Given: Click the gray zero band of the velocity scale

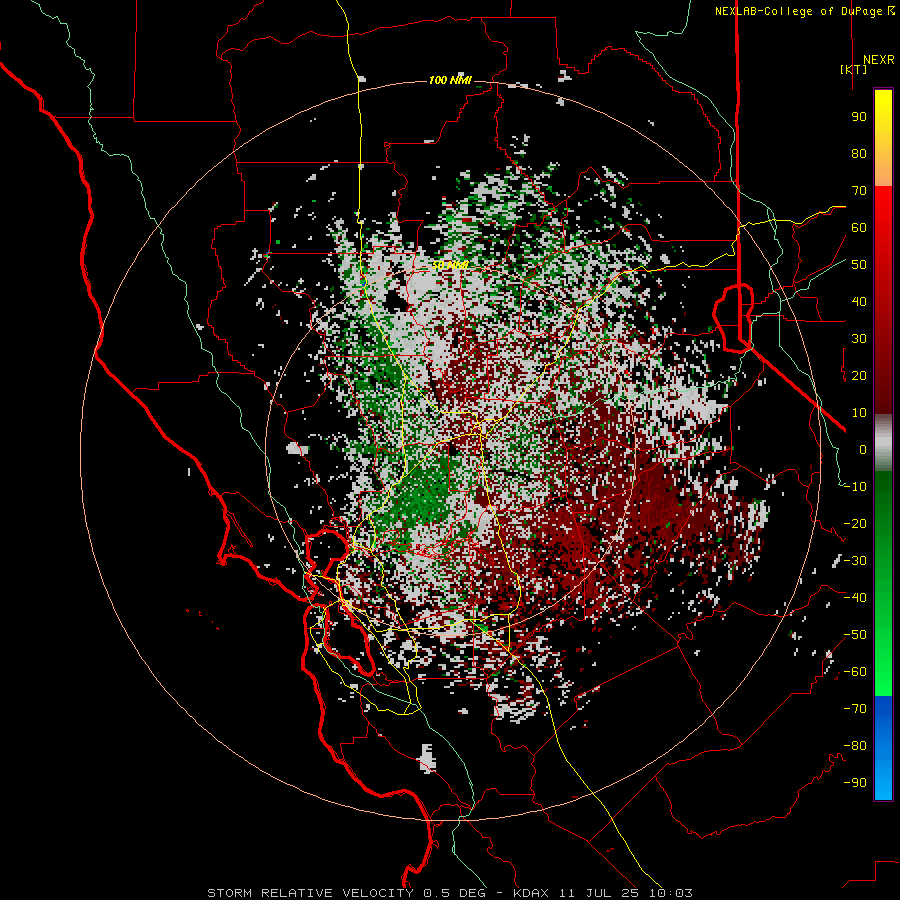Looking at the screenshot, I should 883,442.
